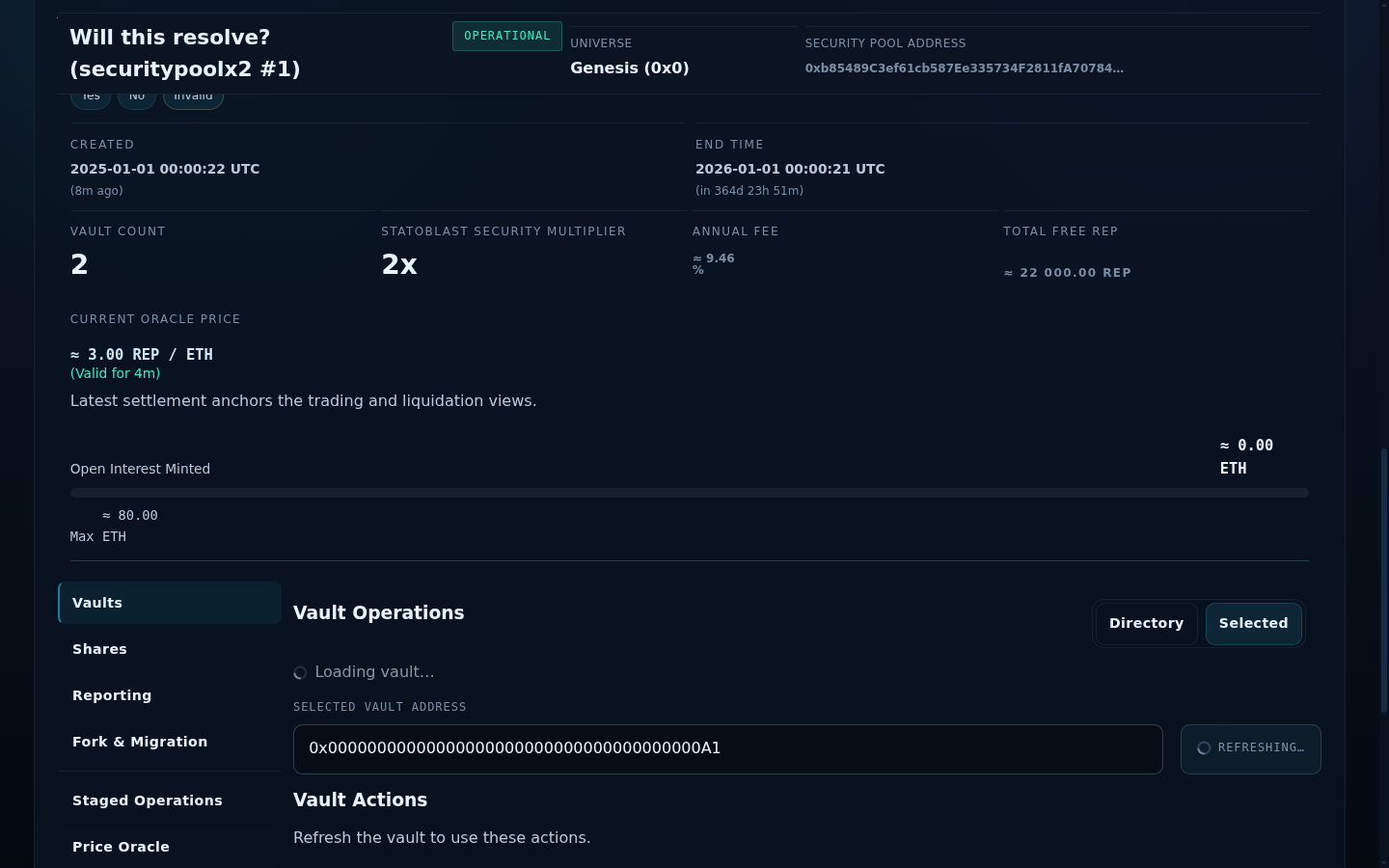The image size is (1389, 868).
Task: Click 'Refresh the vault to use these actions.'
Action: 442,838
